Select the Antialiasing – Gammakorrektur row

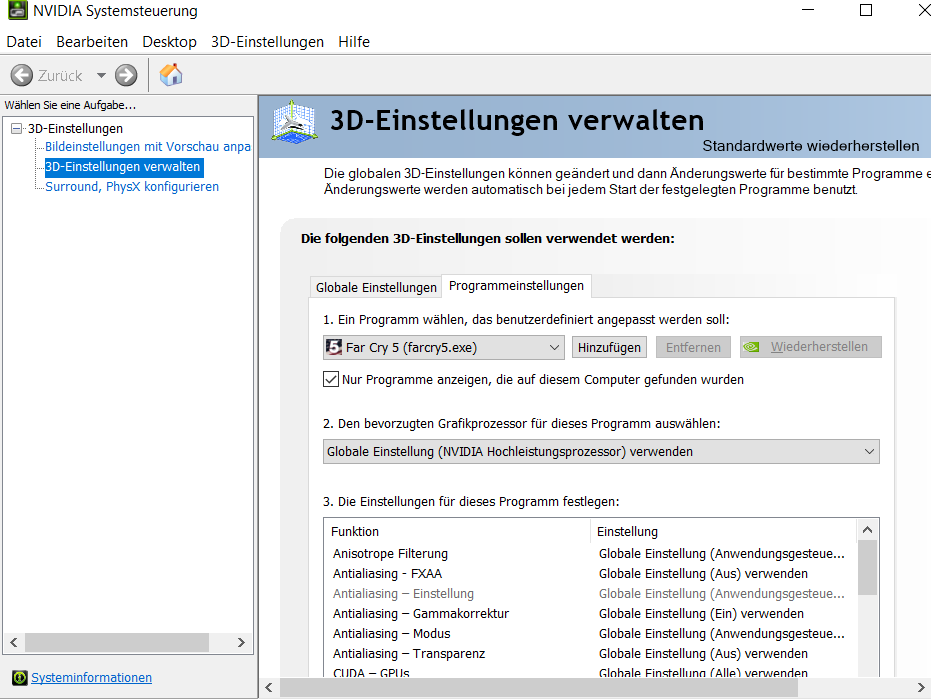coord(591,613)
